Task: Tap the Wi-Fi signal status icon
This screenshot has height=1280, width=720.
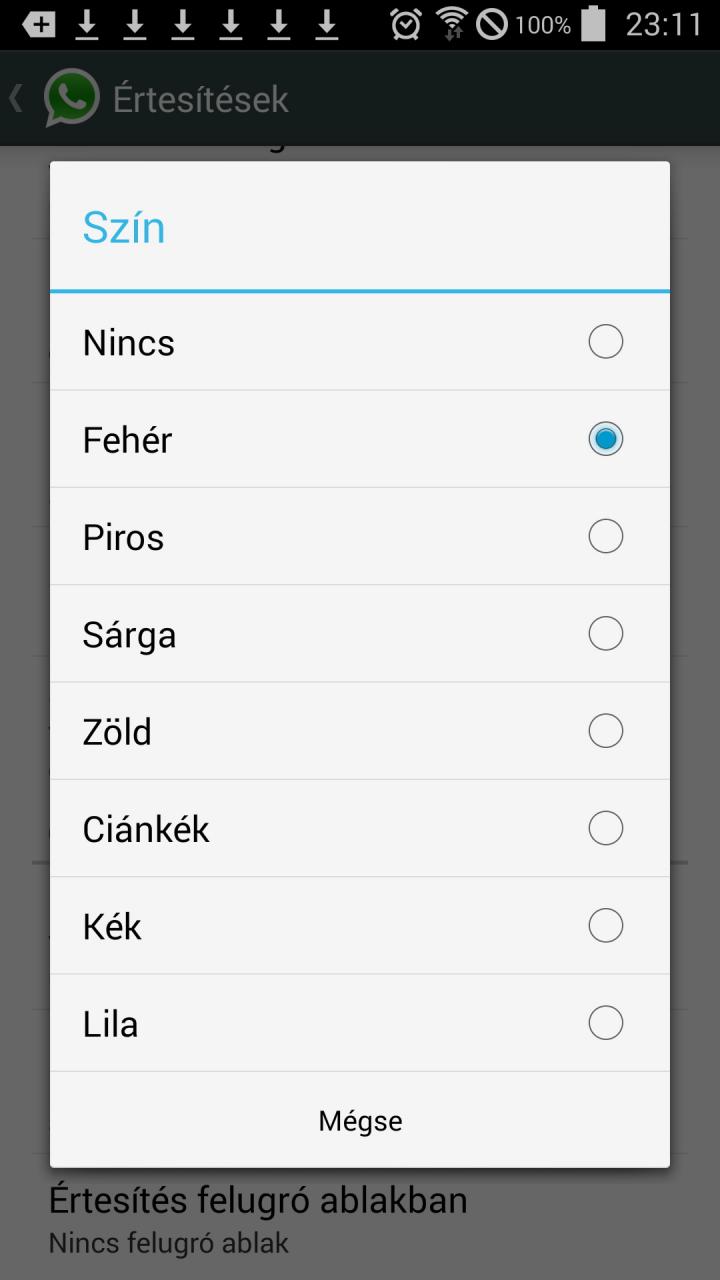Action: point(452,24)
